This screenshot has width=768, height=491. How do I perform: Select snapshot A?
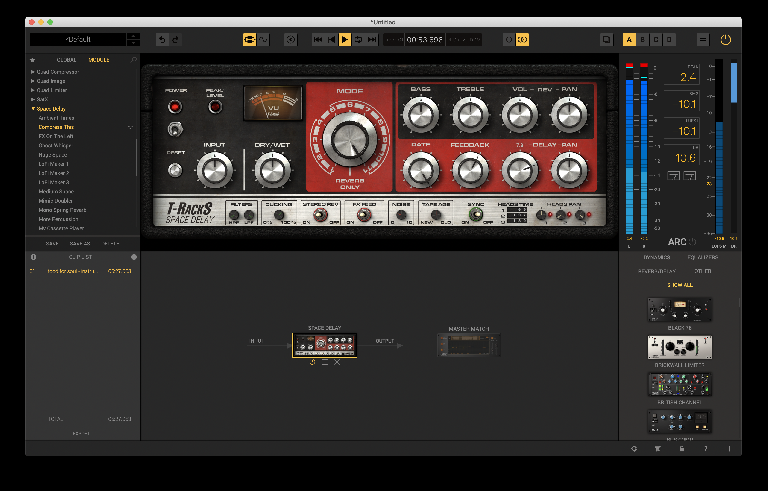[x=629, y=40]
